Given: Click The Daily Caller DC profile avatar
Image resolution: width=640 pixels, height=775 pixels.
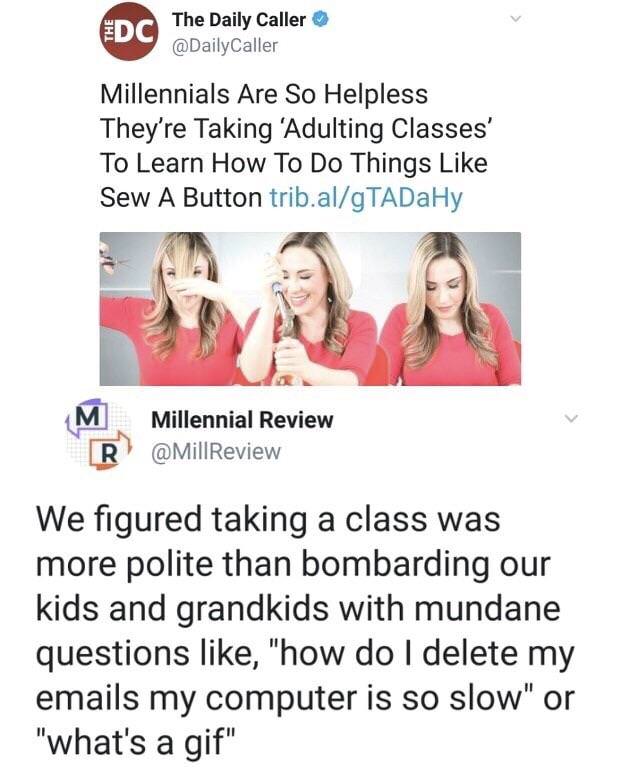Looking at the screenshot, I should tap(127, 33).
